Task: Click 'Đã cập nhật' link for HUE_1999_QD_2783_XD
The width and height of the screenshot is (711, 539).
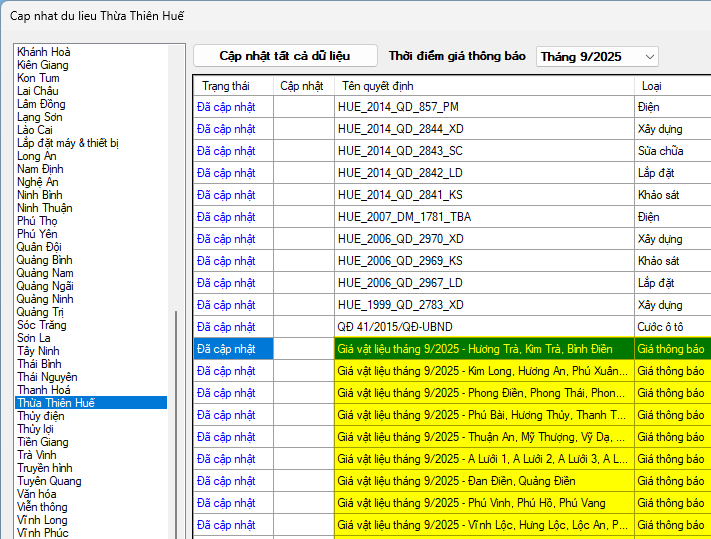Action: [x=226, y=305]
